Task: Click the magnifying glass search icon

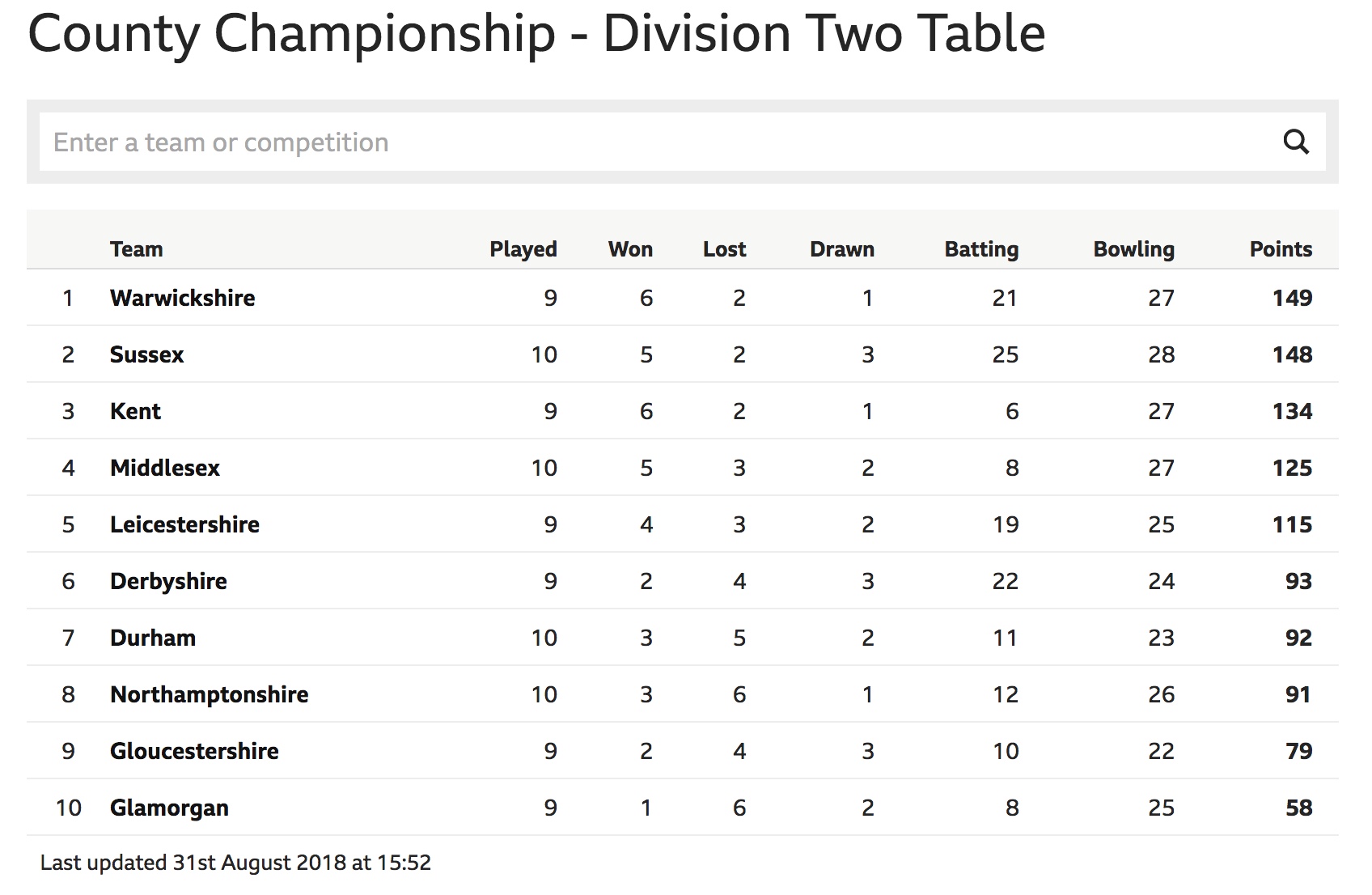Action: click(1296, 142)
